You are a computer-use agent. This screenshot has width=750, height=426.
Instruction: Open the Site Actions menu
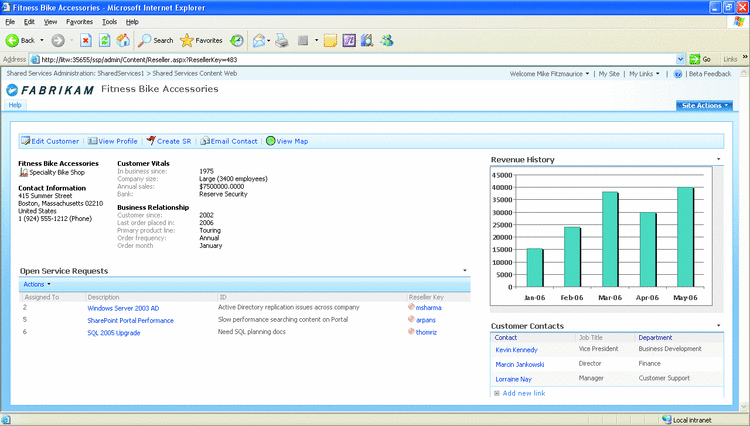[x=704, y=106]
